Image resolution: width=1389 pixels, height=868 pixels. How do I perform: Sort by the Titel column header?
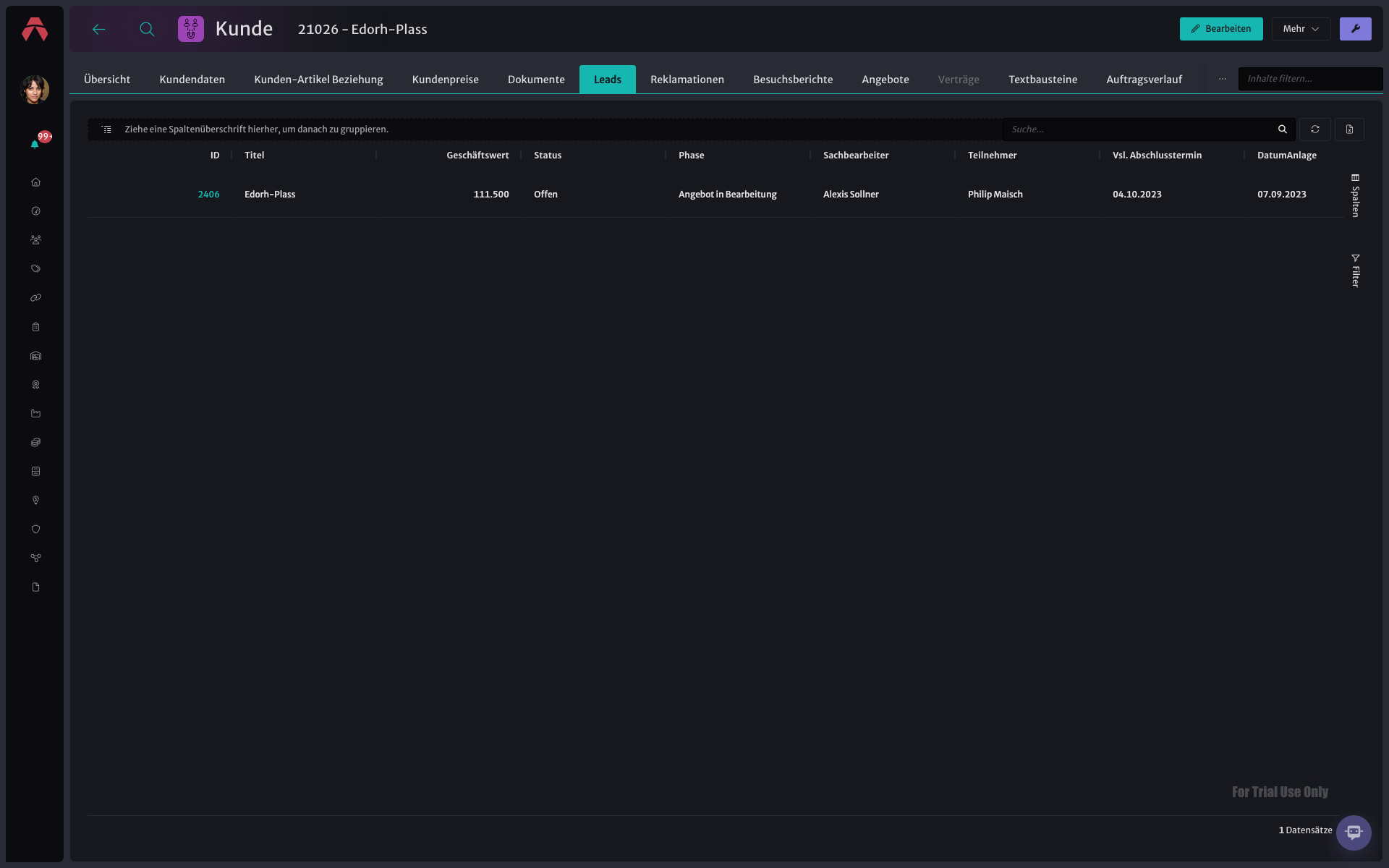[x=255, y=156]
